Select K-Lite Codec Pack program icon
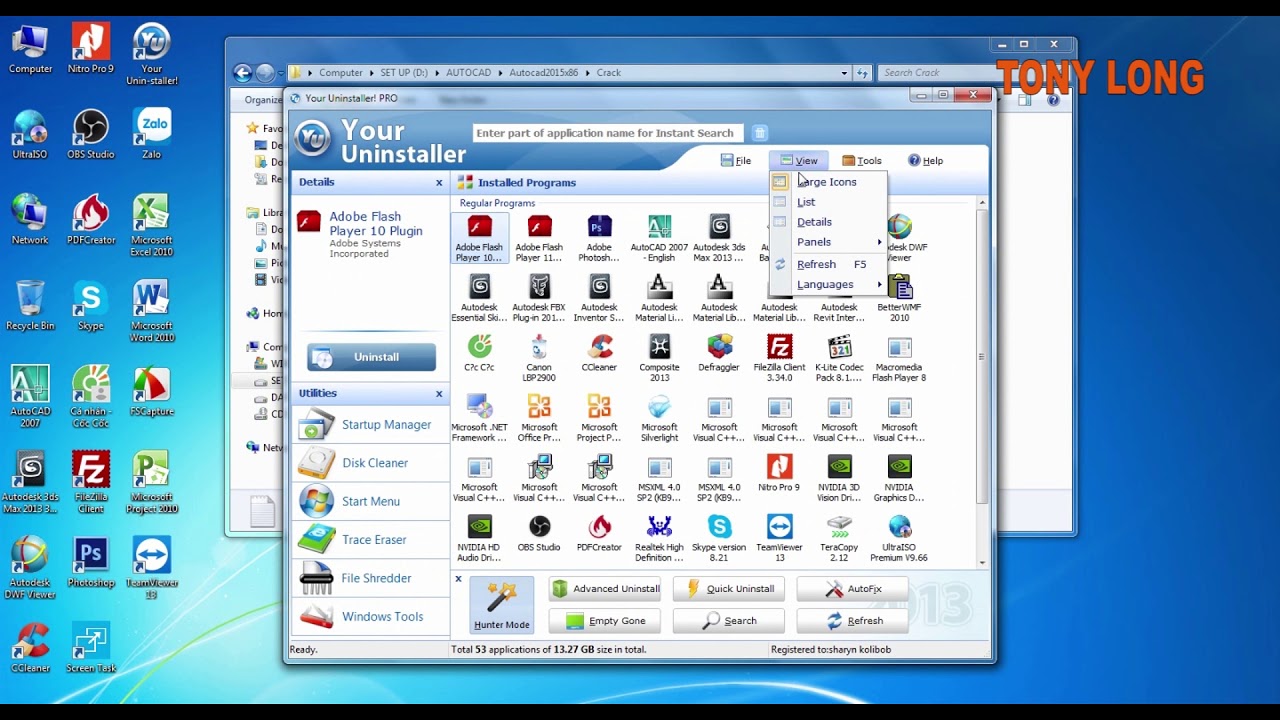This screenshot has height=720, width=1280. pyautogui.click(x=839, y=358)
